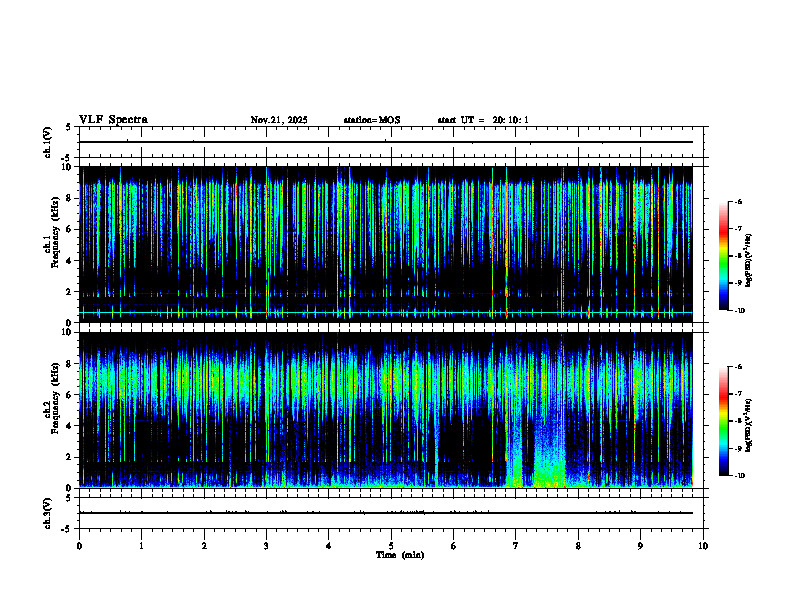
Task: Click the "Time (min)" axis title
Action: (400, 555)
